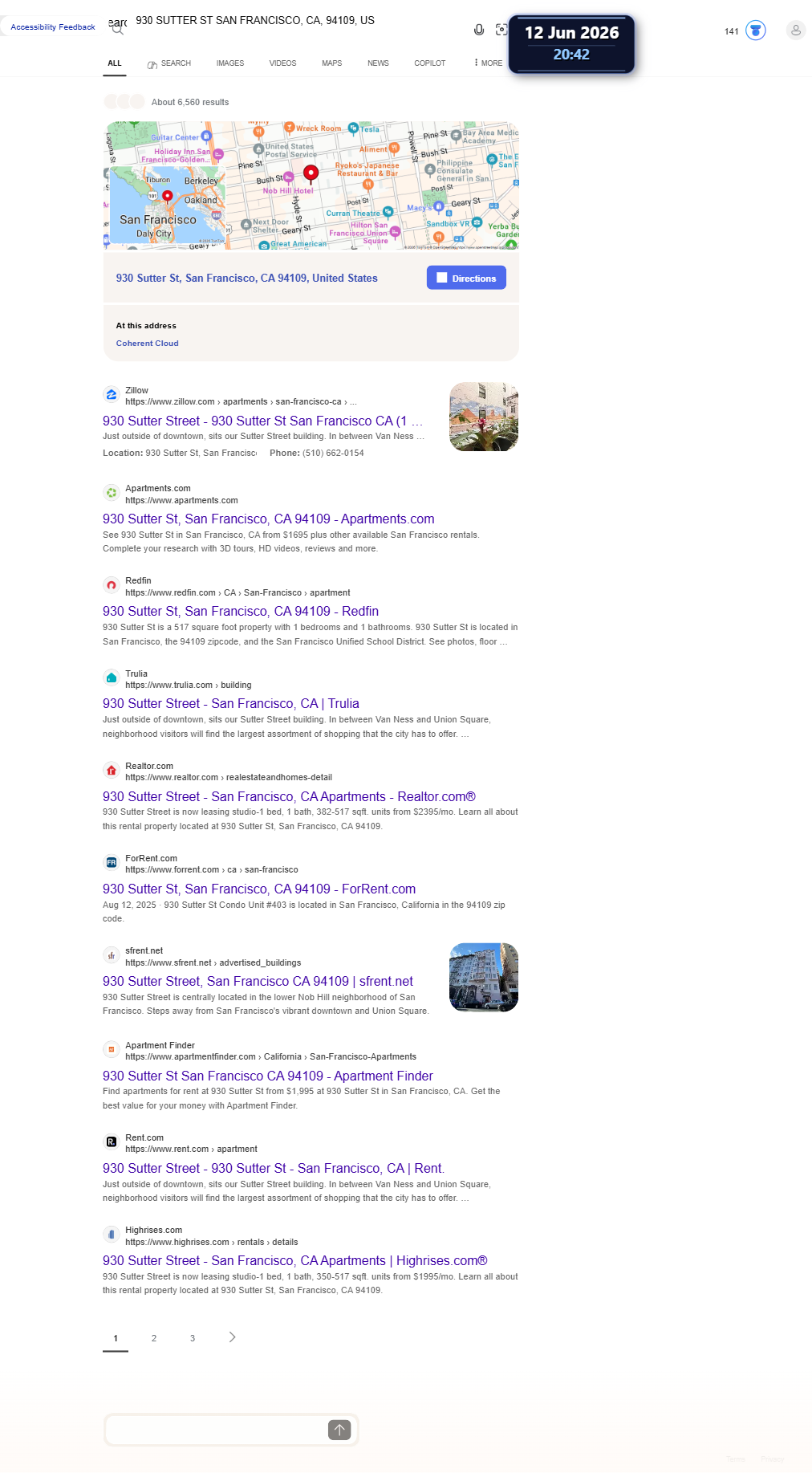Open the user profile avatar icon

tap(796, 31)
